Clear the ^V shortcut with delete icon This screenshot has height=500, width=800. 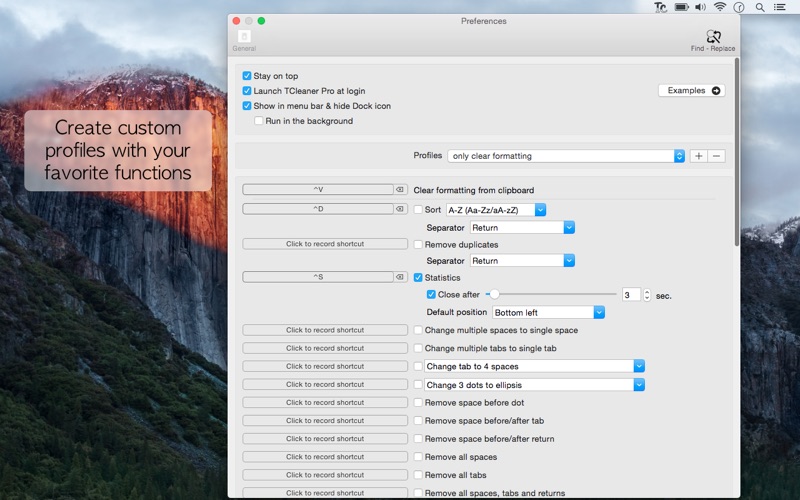(x=399, y=189)
